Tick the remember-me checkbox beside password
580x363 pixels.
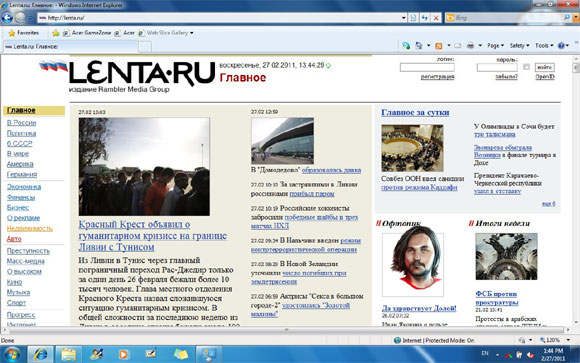coord(526,67)
